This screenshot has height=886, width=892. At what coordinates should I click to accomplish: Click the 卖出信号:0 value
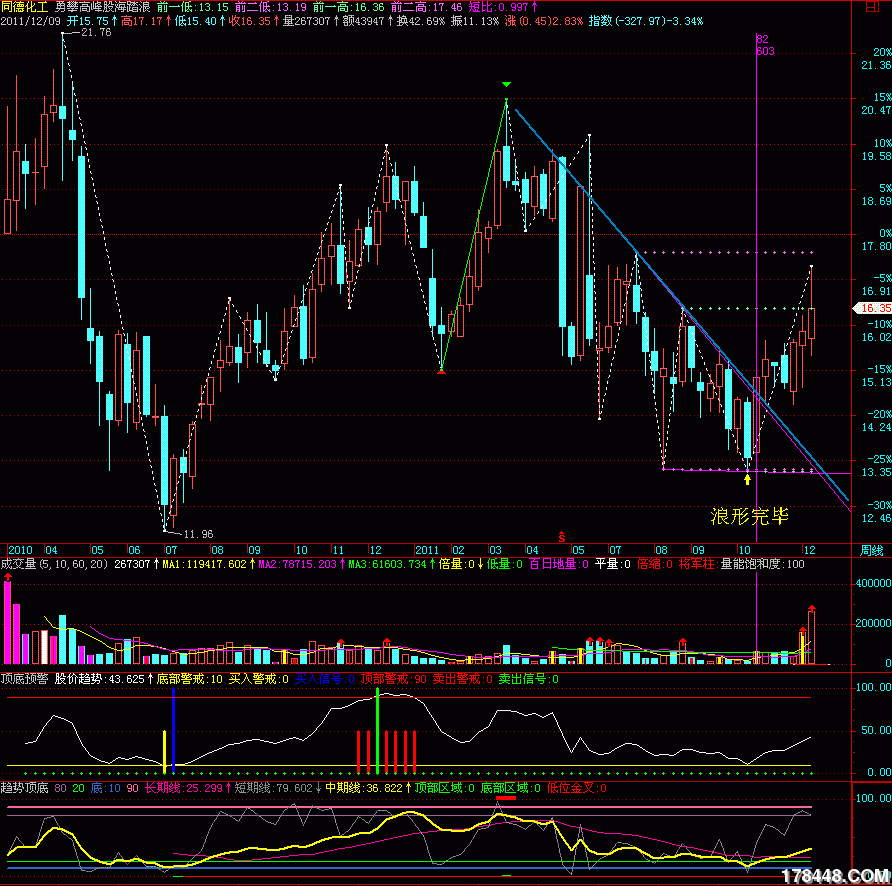(x=528, y=679)
